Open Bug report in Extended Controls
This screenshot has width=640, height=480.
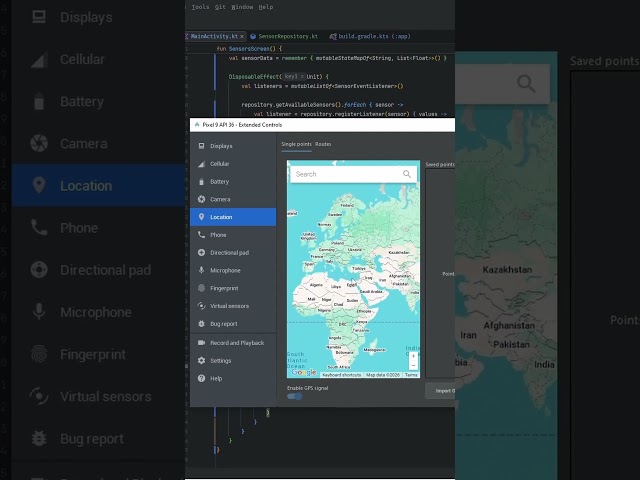click(233, 324)
